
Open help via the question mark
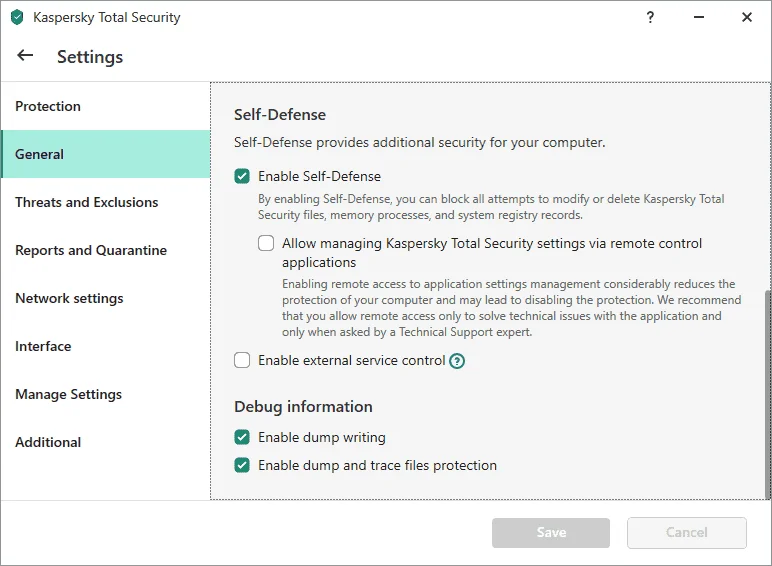click(650, 17)
